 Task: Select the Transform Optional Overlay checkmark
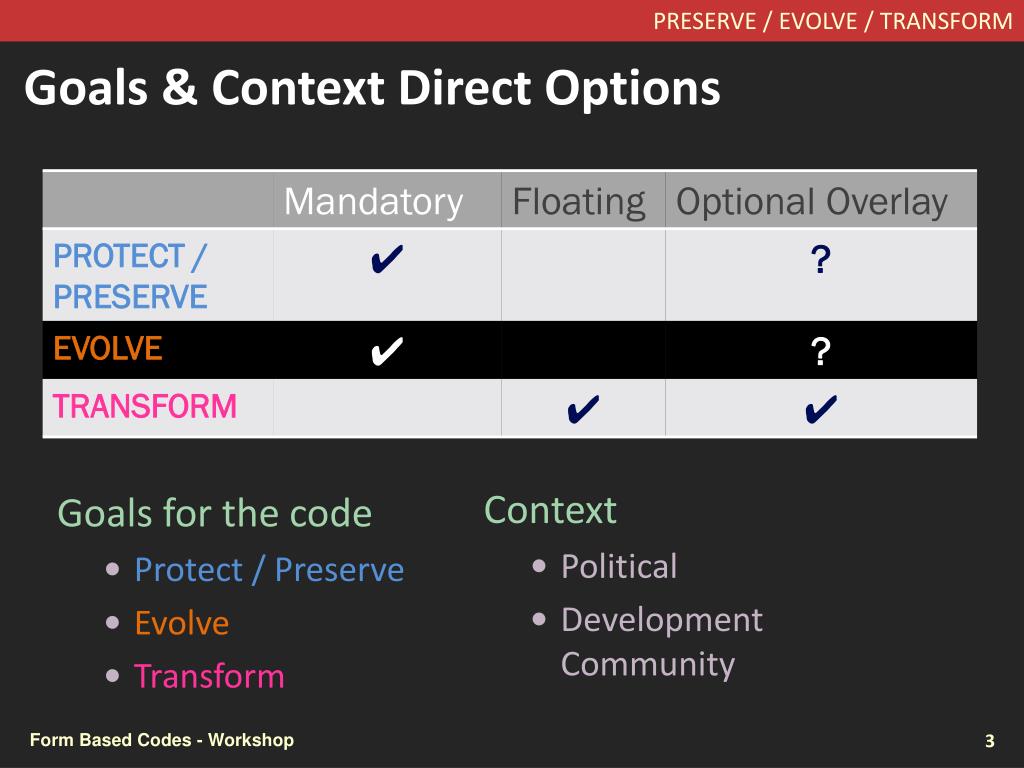[x=821, y=409]
